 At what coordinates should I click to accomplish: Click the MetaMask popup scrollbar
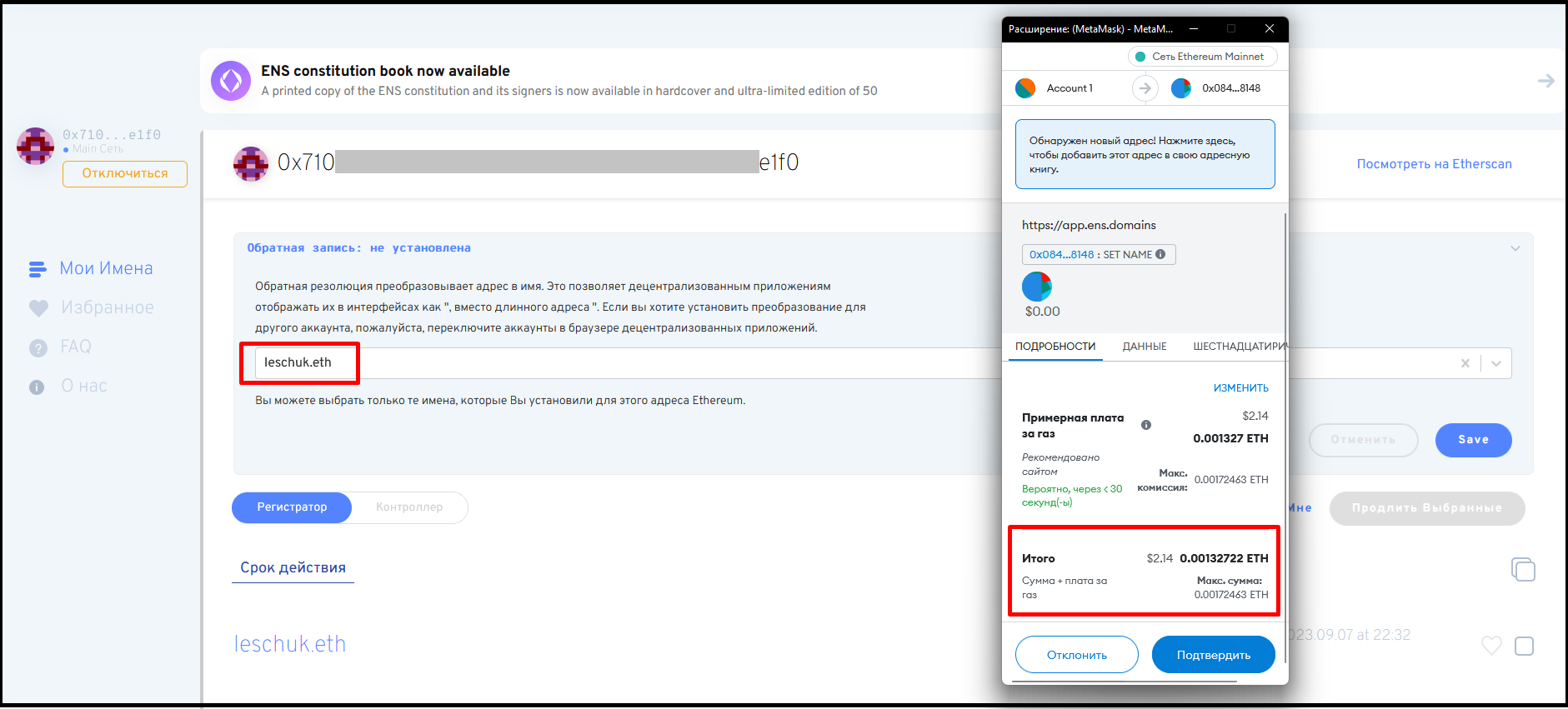coord(1286,437)
